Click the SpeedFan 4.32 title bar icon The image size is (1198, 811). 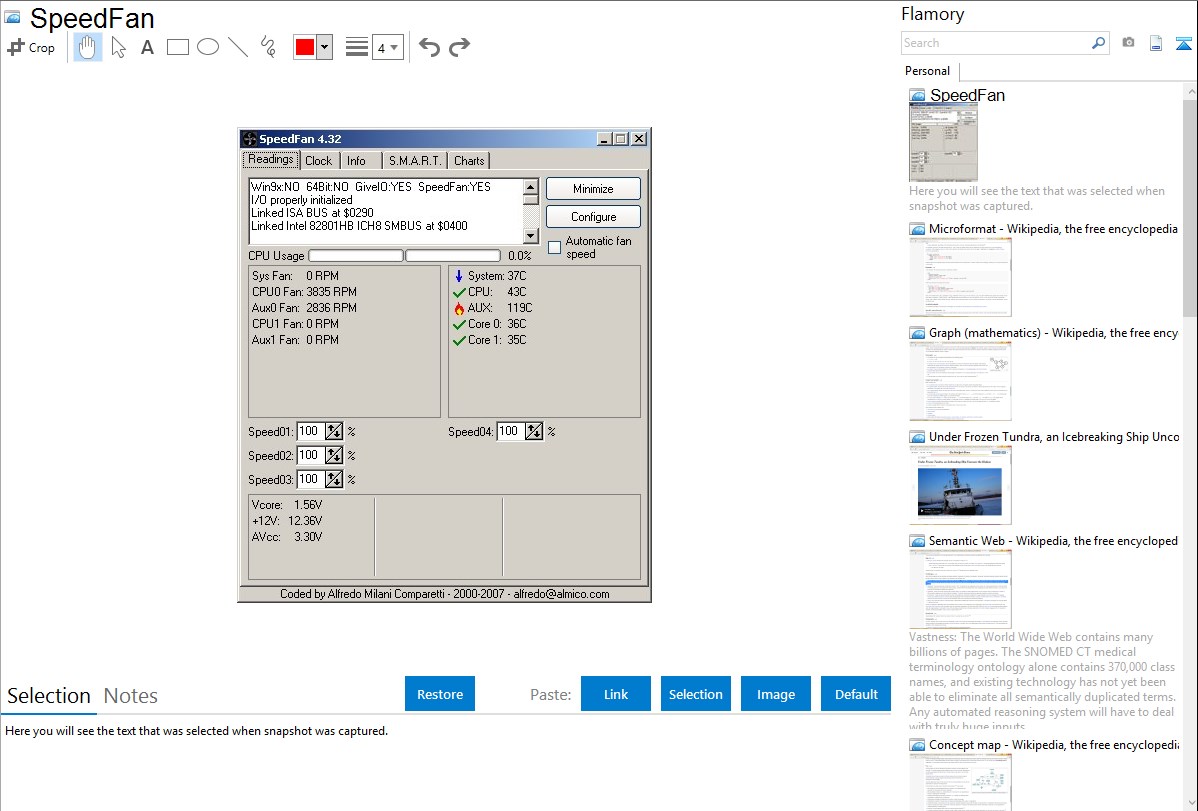coord(249,138)
